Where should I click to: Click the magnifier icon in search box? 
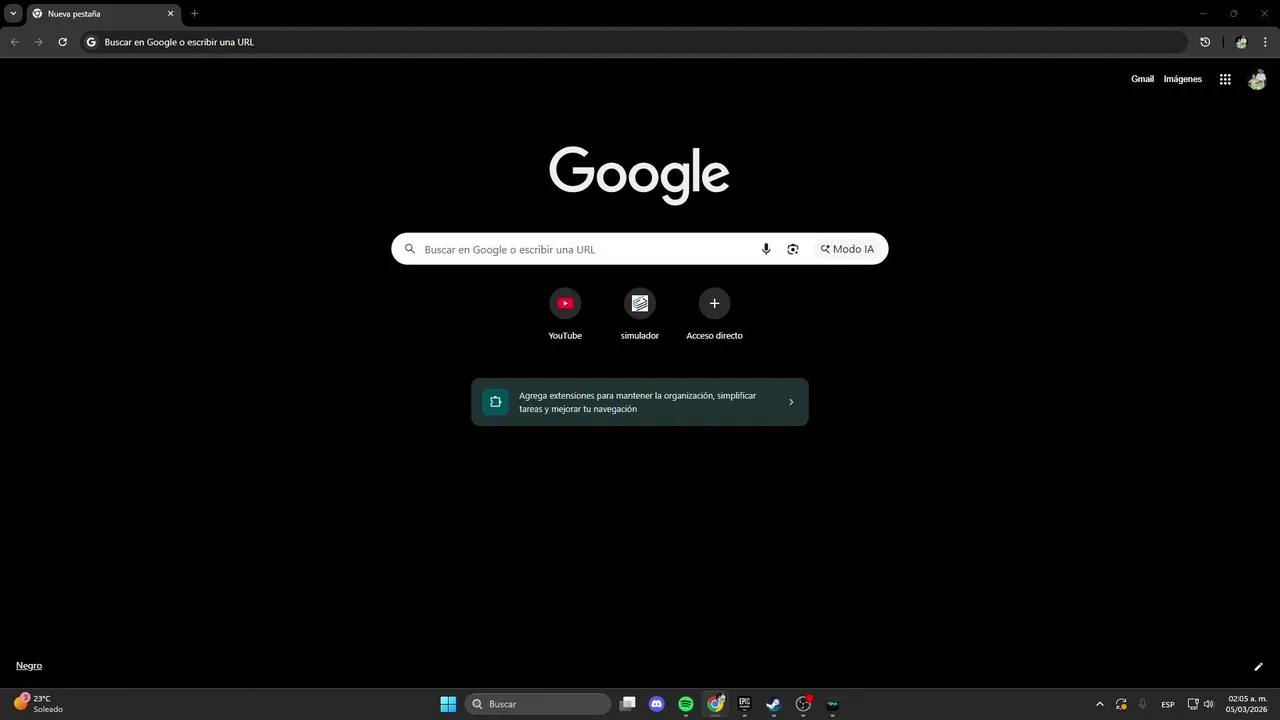coord(410,249)
